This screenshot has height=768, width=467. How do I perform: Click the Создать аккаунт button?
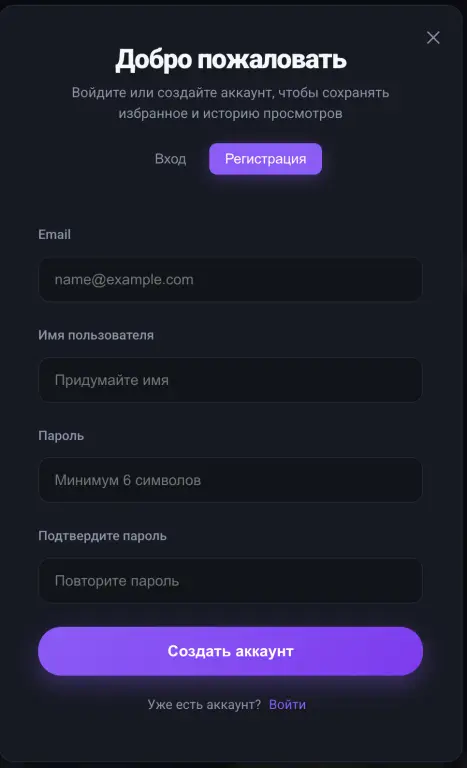click(230, 651)
